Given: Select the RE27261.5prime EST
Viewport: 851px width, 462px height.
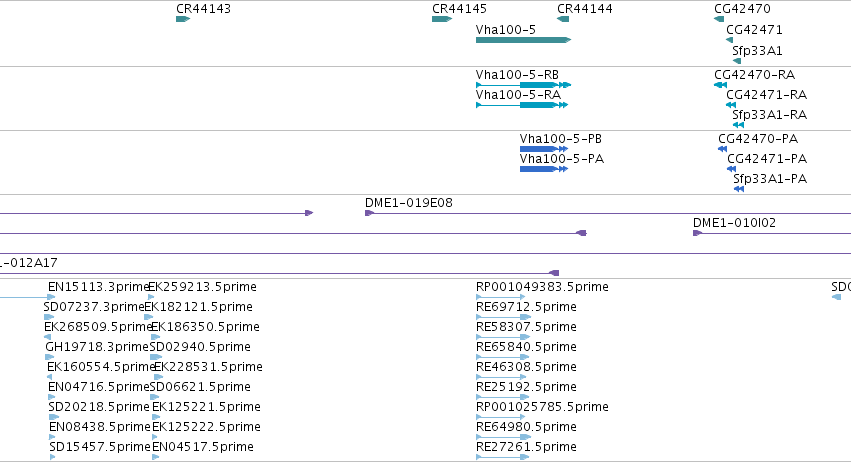Looking at the screenshot, I should 503,457.
